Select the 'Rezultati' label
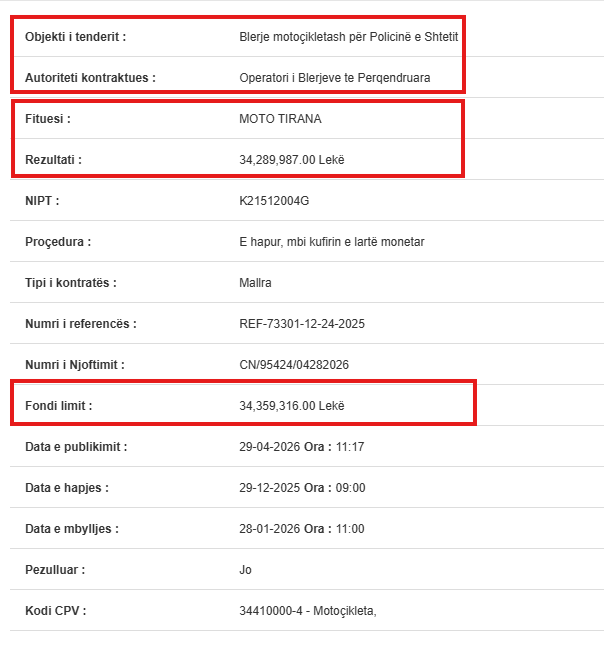Screen dimensions: 604x656 click(53, 159)
